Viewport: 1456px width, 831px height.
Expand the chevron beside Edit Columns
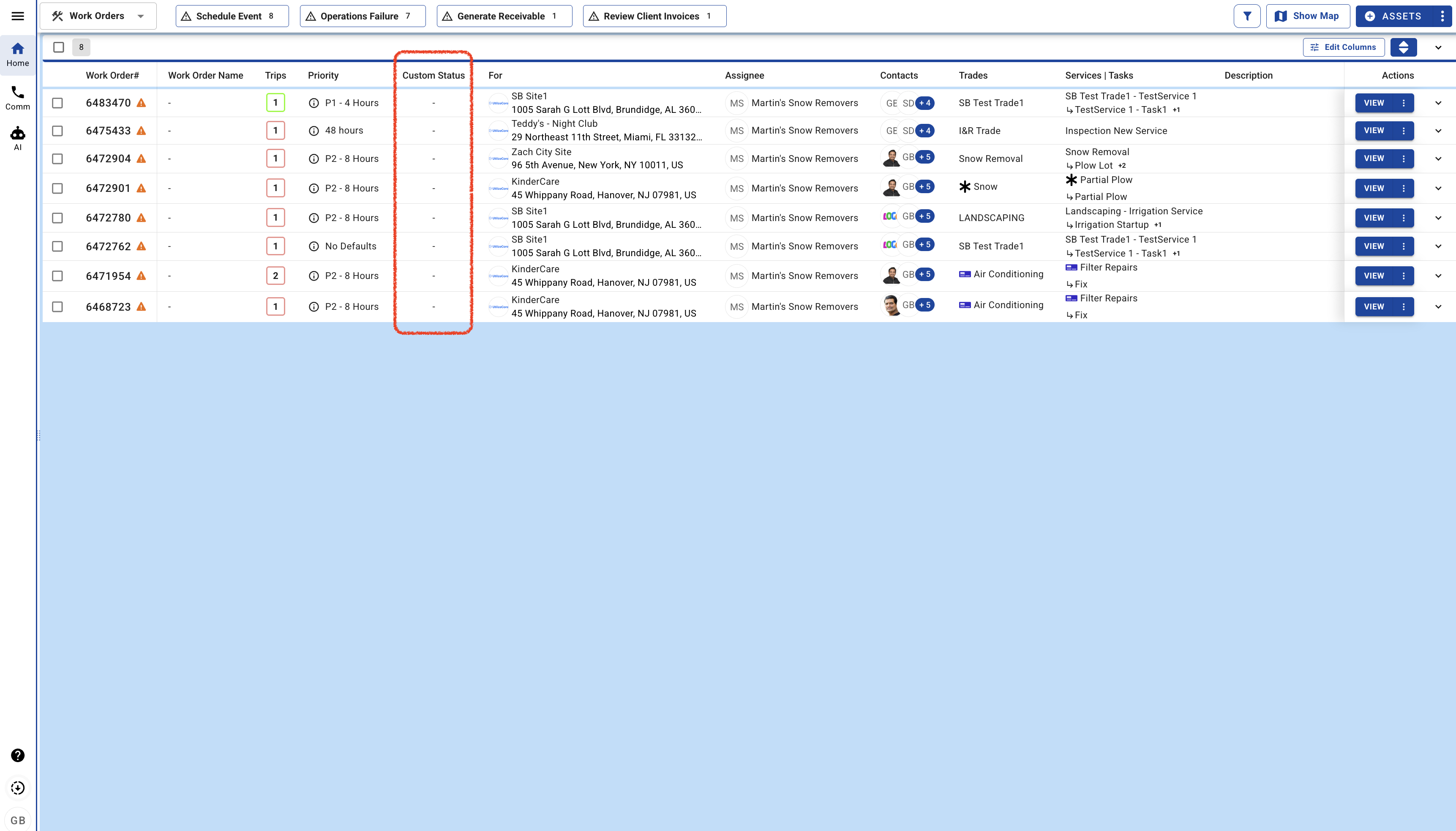point(1438,47)
